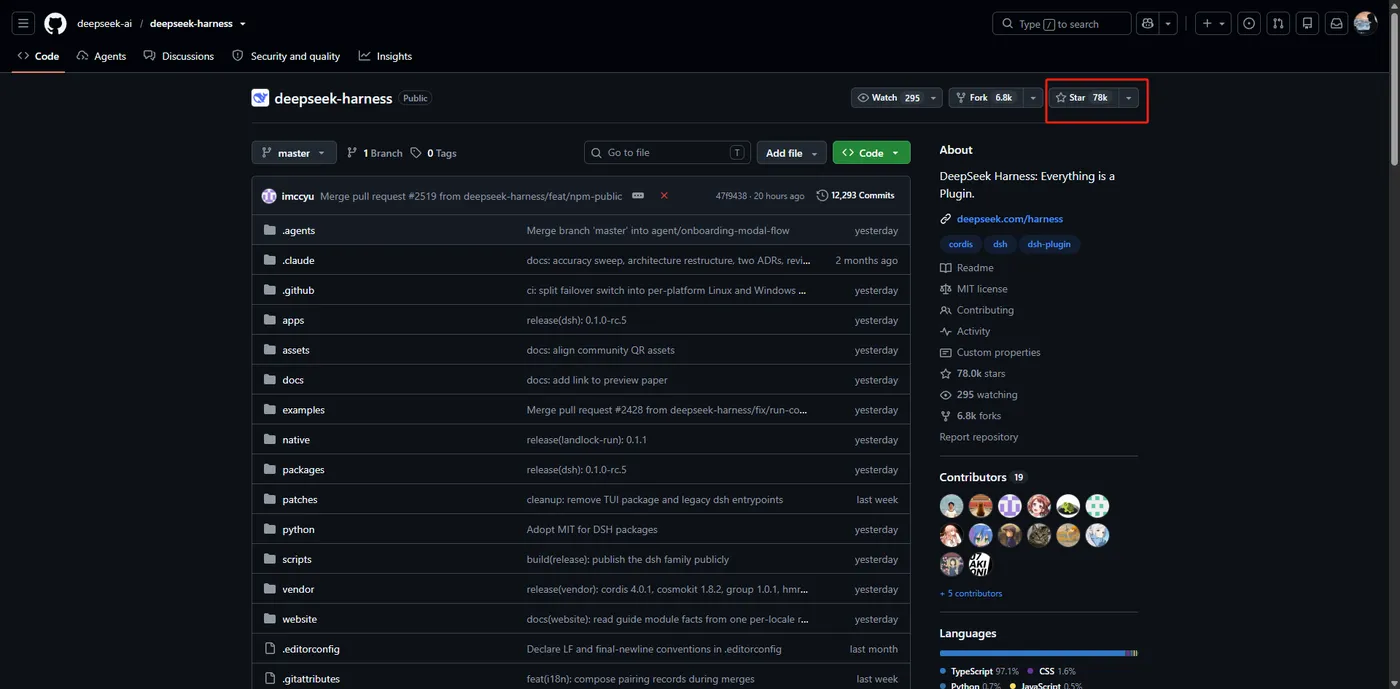Select the cordis topic tag
Screen dimensions: 1400x689
(x=960, y=244)
